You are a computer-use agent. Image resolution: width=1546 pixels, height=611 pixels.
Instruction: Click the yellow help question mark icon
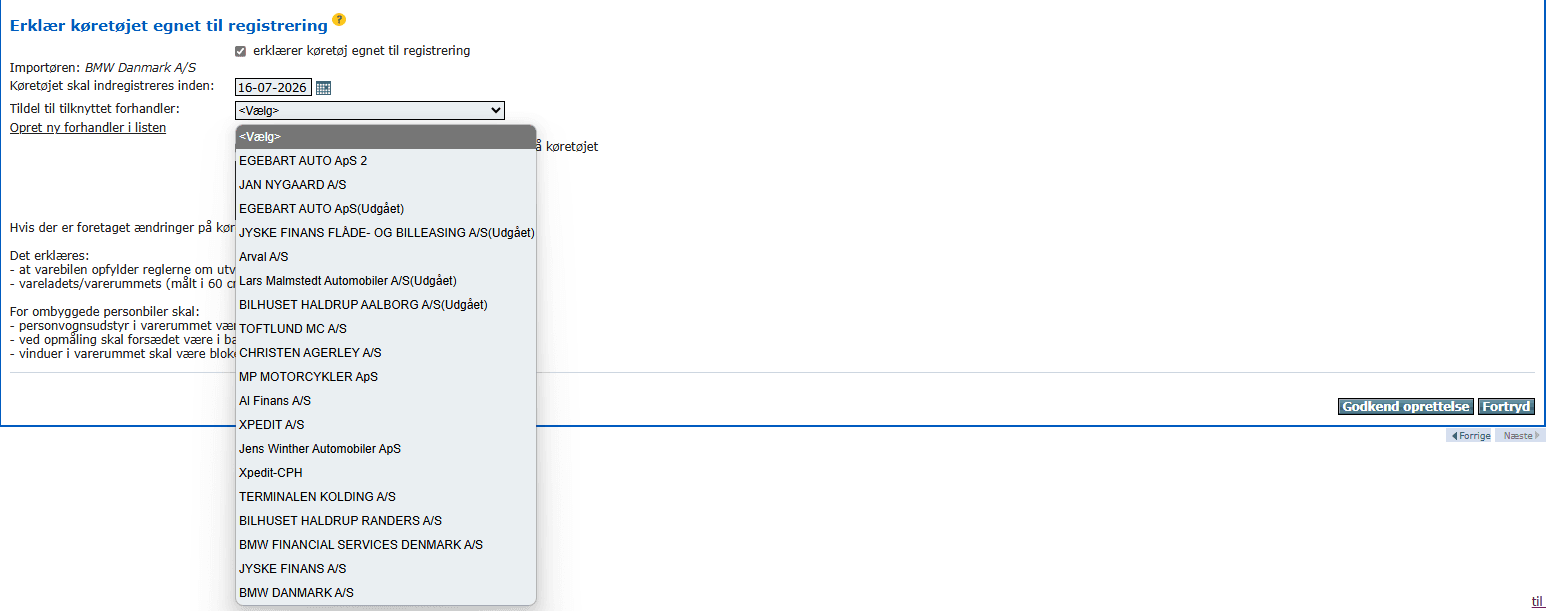coord(339,20)
